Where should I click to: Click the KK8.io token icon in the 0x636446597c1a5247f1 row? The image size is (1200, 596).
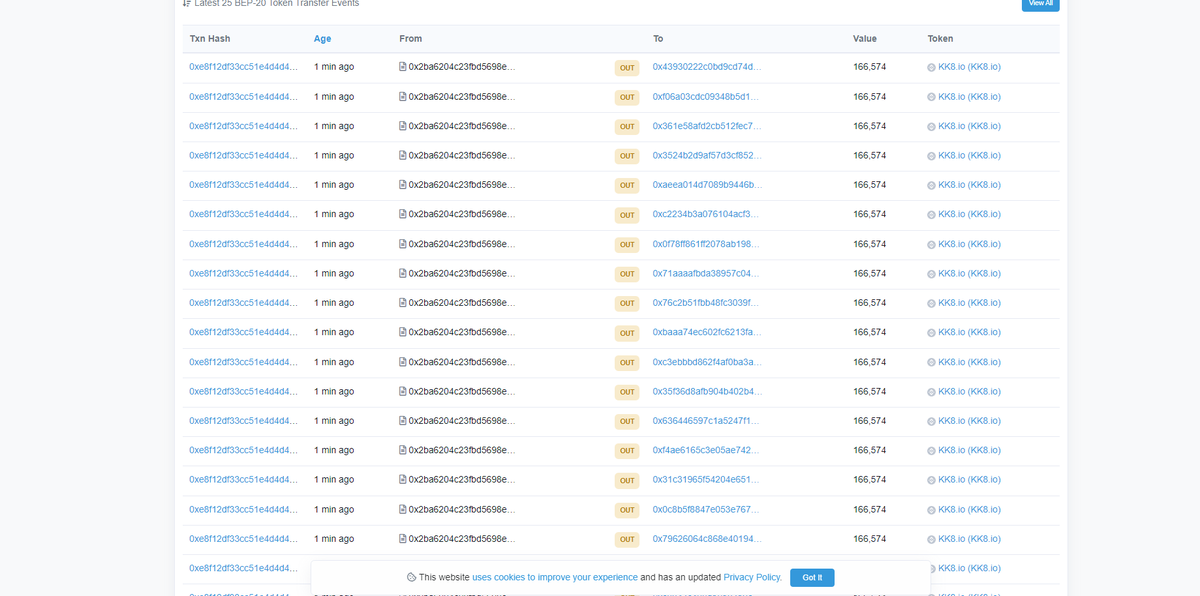(x=932, y=421)
